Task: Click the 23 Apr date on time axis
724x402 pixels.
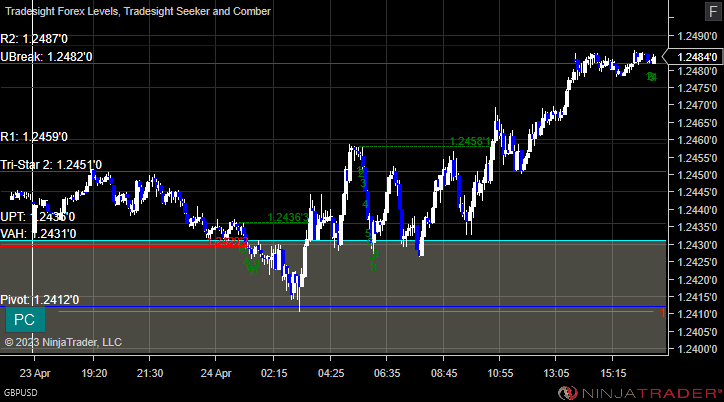Action: tap(35, 373)
